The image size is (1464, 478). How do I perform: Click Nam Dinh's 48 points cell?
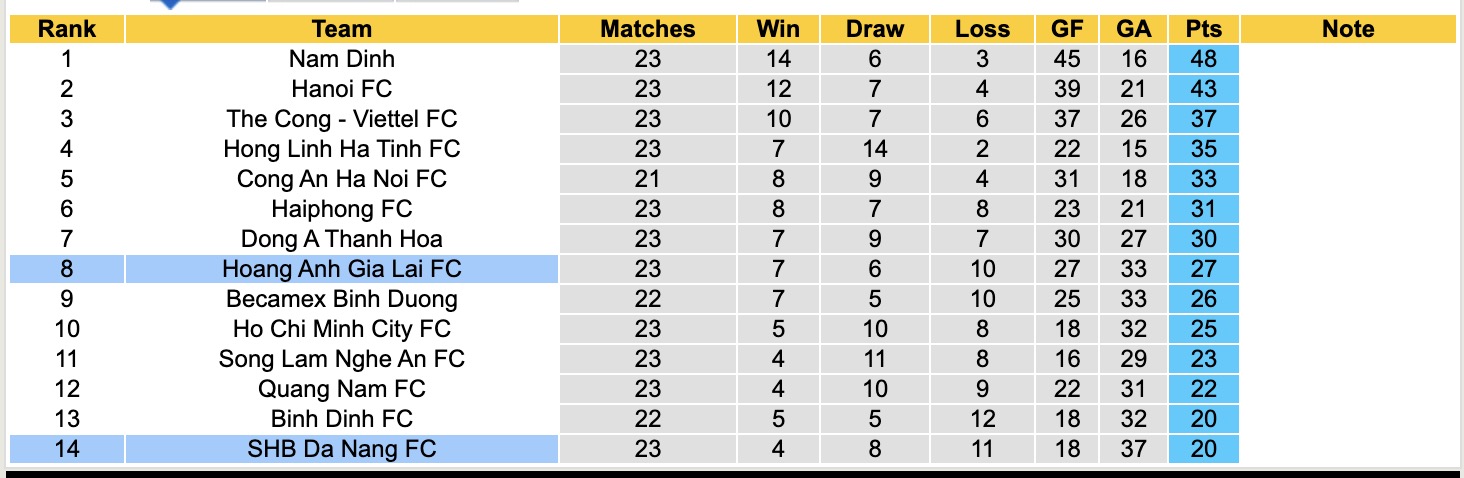tap(1203, 59)
